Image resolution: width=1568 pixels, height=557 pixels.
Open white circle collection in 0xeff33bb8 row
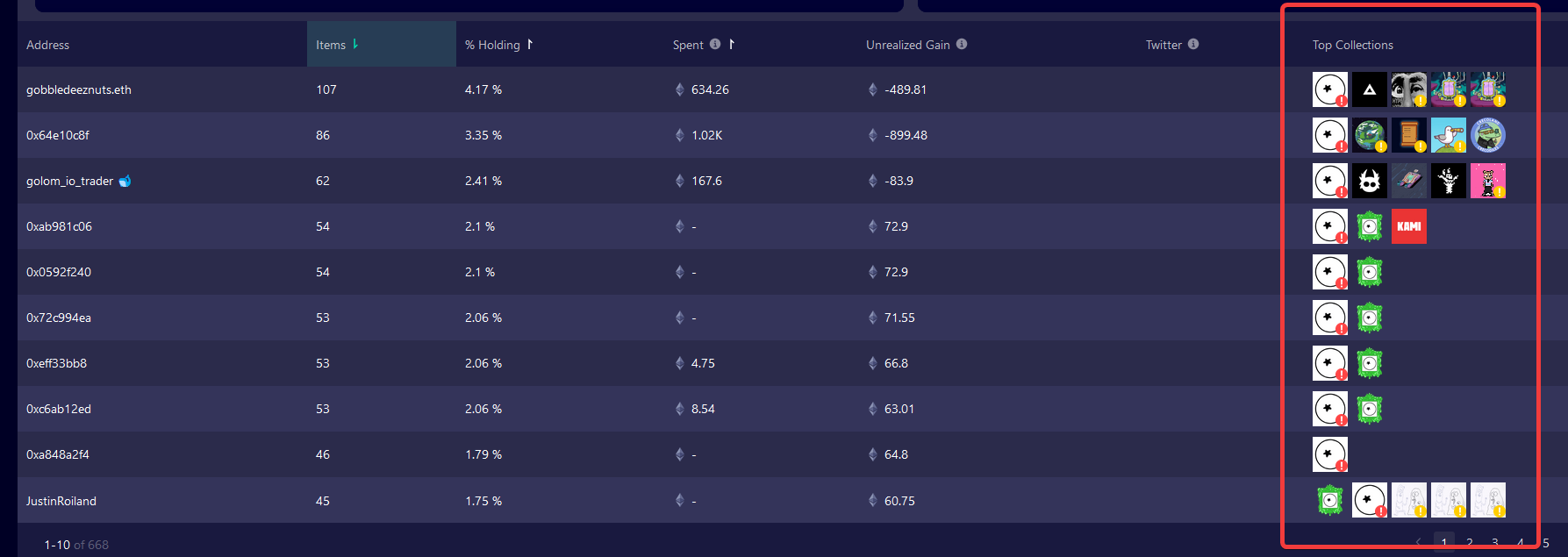(1329, 363)
